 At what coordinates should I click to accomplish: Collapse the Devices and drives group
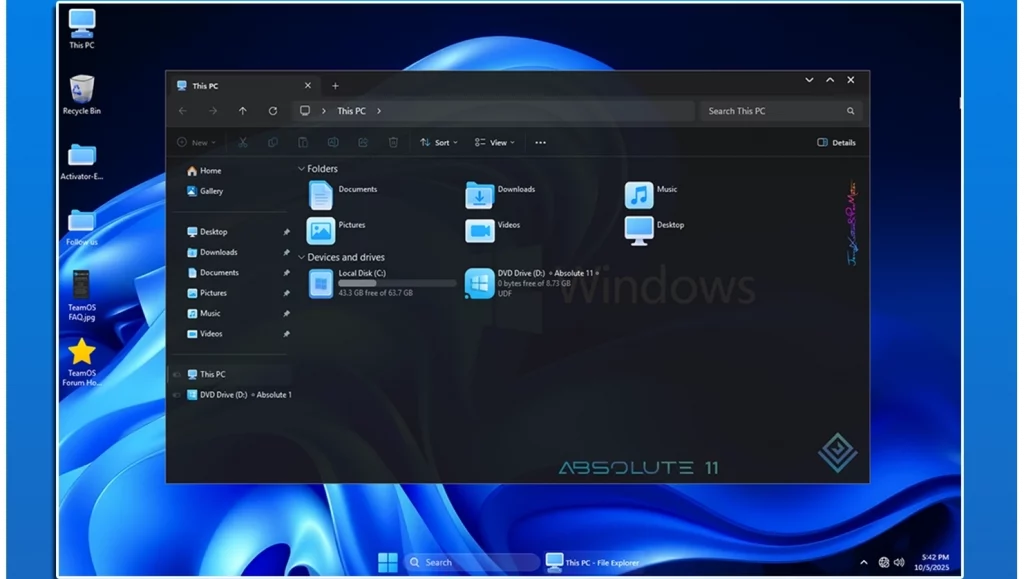point(302,257)
